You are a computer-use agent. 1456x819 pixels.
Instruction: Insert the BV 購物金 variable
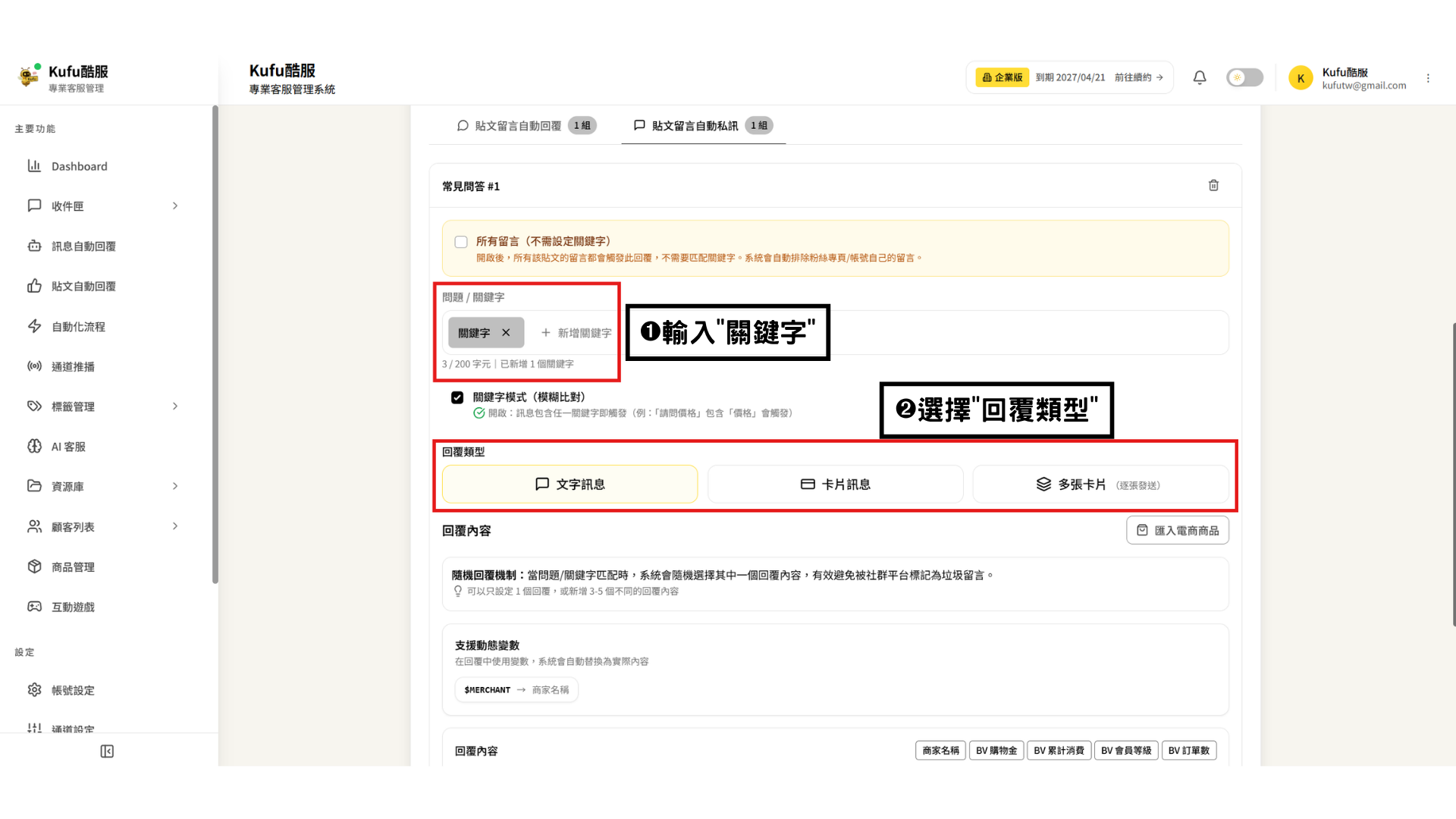click(x=996, y=751)
